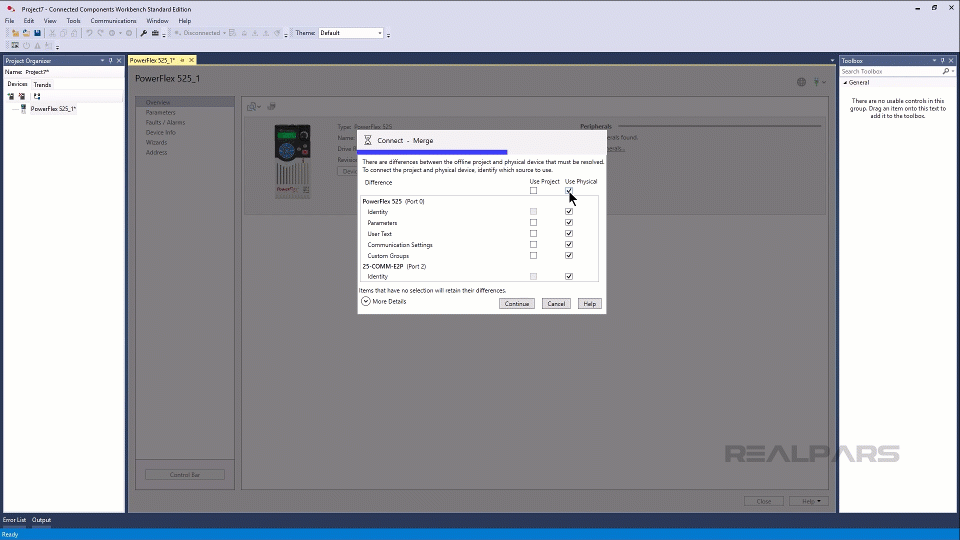Open the New Project toolbar icon

pos(15,33)
